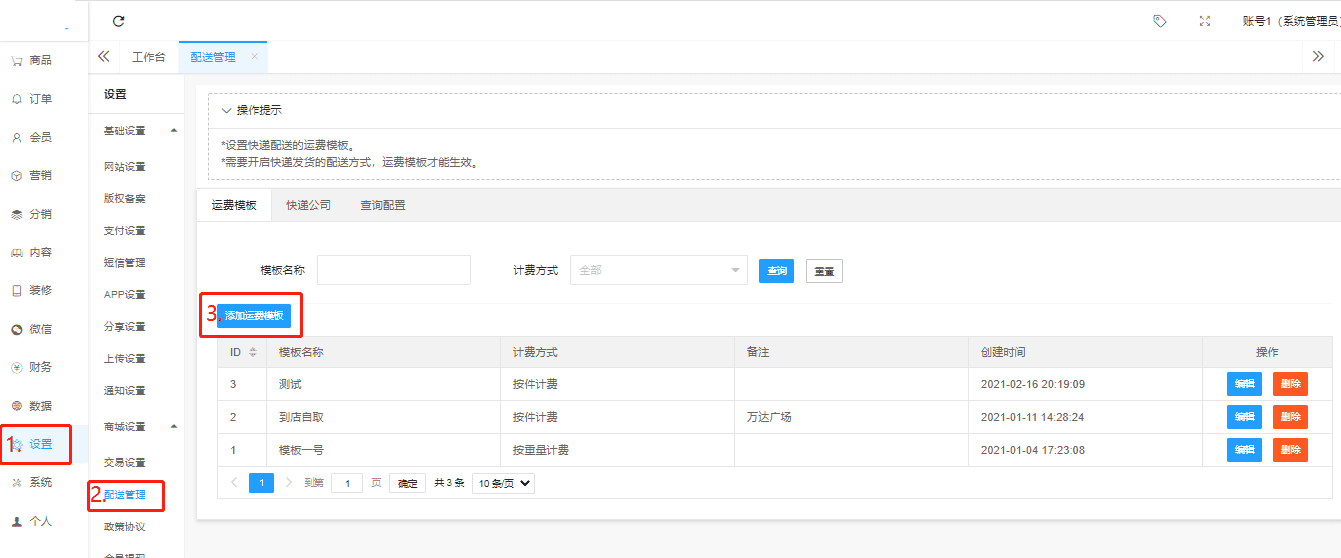Toggle fullscreen mode icon
1341x558 pixels.
point(1205,21)
